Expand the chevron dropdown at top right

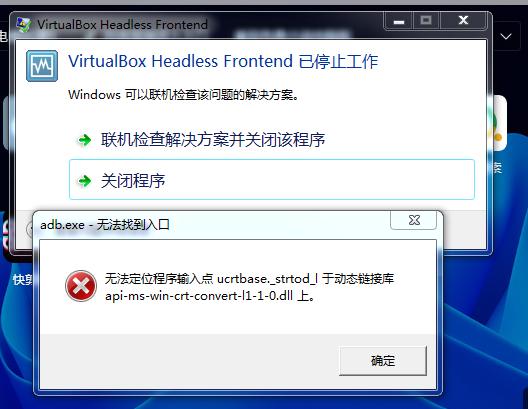pos(506,36)
